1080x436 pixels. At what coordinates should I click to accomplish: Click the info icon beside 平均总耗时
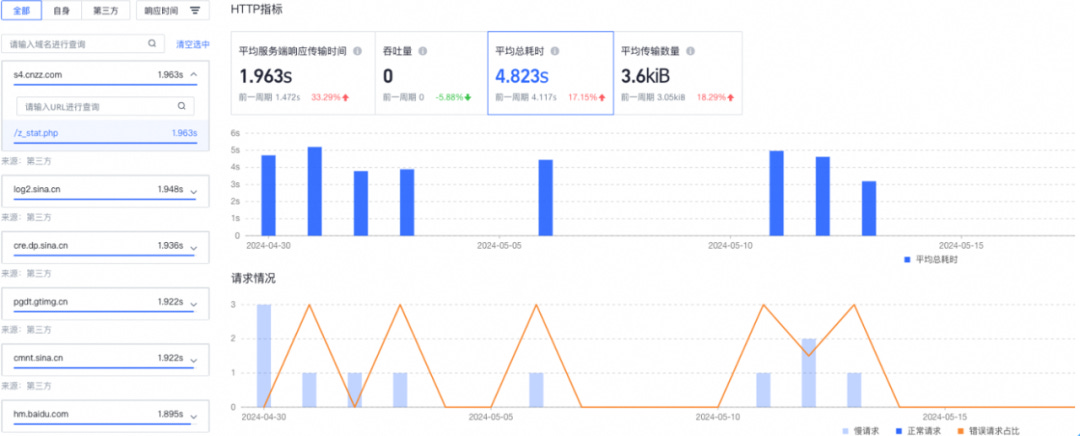(555, 51)
